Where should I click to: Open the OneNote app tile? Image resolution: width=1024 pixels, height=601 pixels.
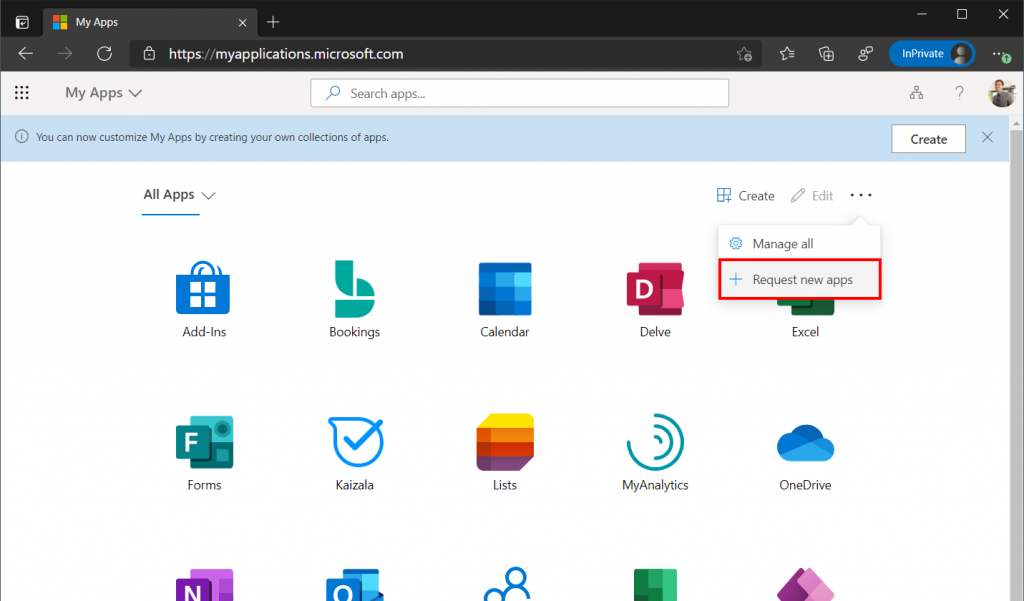(204, 585)
